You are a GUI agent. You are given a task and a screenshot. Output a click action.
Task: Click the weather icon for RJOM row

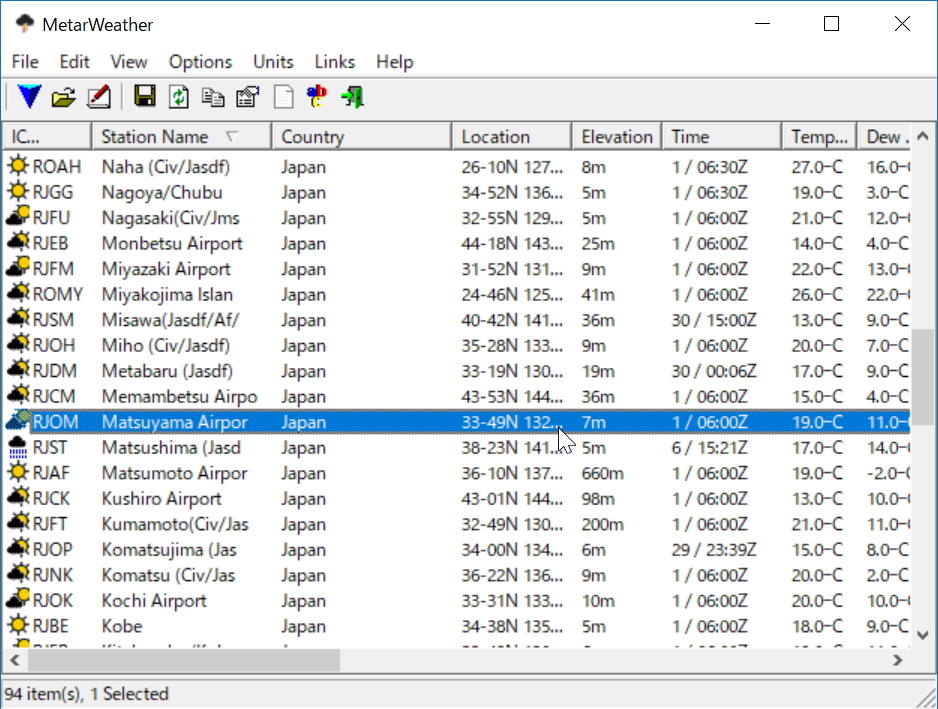(x=18, y=421)
